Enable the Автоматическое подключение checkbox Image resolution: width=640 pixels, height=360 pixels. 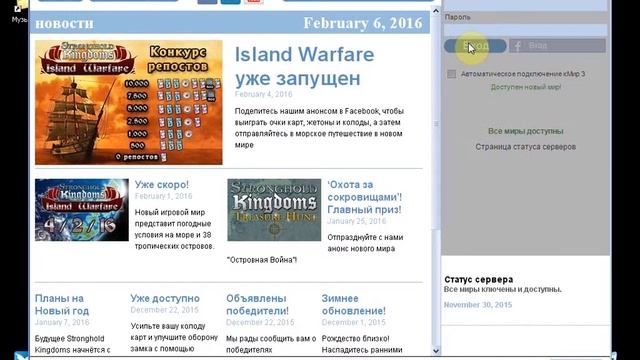(x=451, y=74)
